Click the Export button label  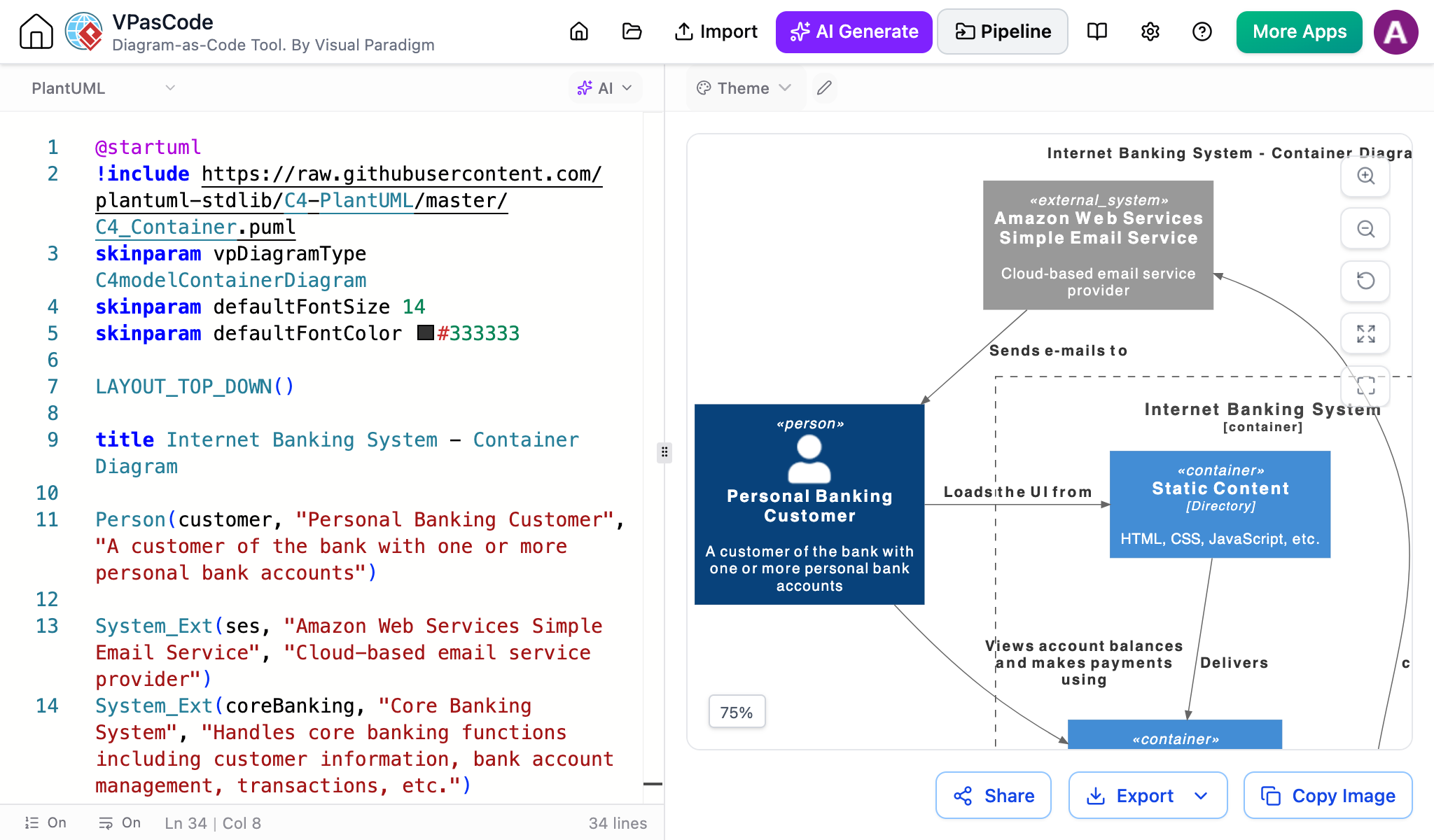[1145, 796]
